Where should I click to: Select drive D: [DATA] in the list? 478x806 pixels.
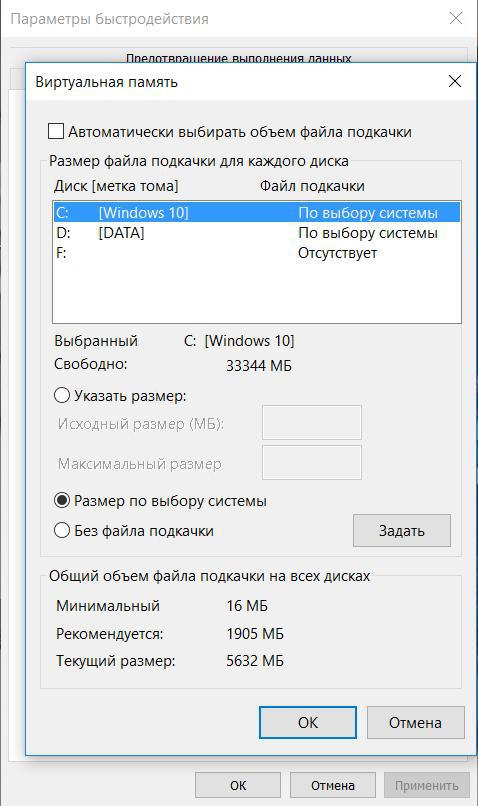[256, 233]
